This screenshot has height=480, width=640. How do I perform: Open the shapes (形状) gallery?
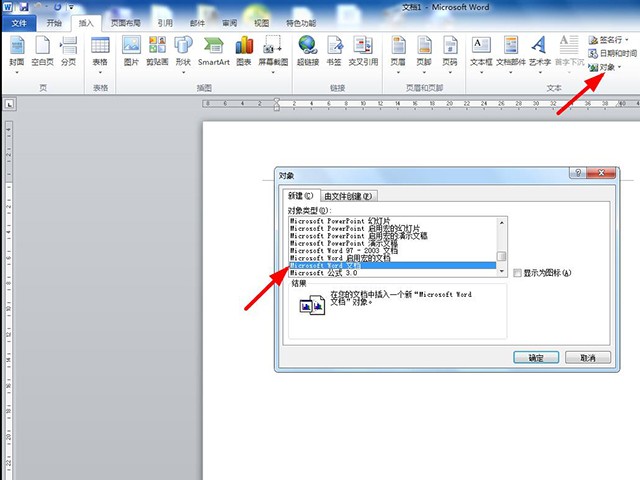click(x=183, y=51)
